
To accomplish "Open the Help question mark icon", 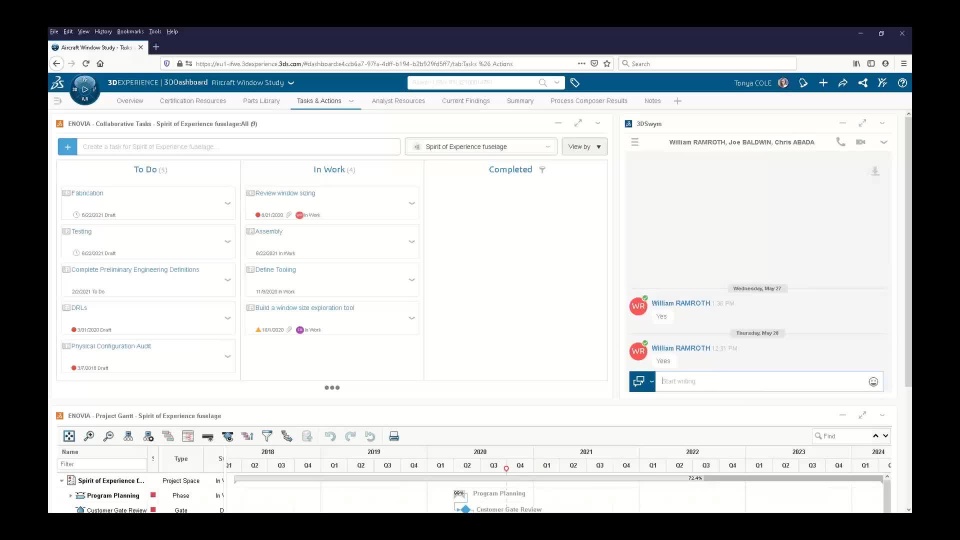I will 902,83.
